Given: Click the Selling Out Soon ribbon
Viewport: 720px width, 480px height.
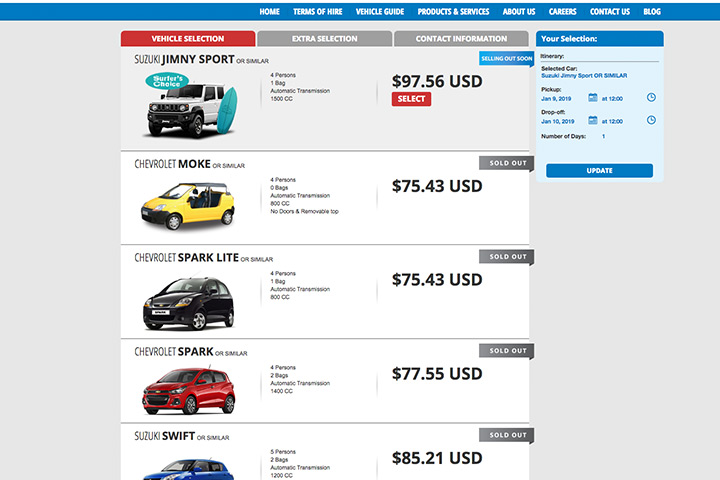Looking at the screenshot, I should (x=506, y=58).
